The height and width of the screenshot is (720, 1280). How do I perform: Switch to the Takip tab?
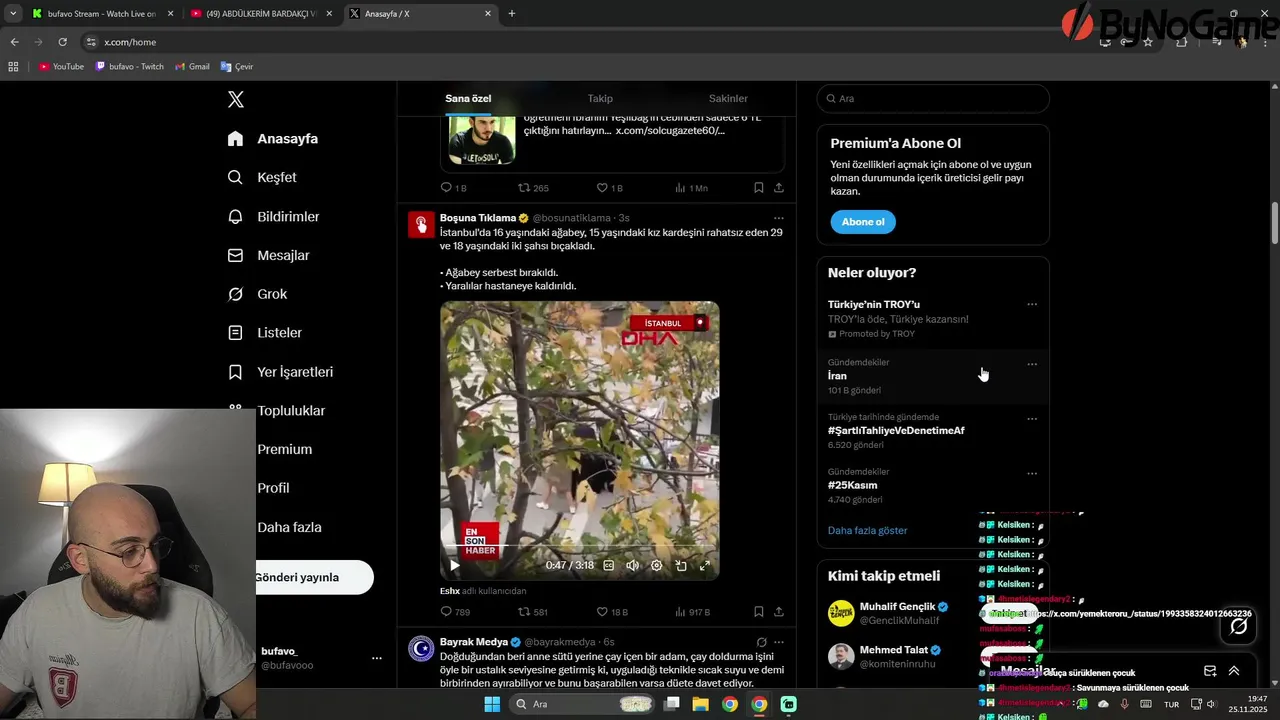[600, 98]
